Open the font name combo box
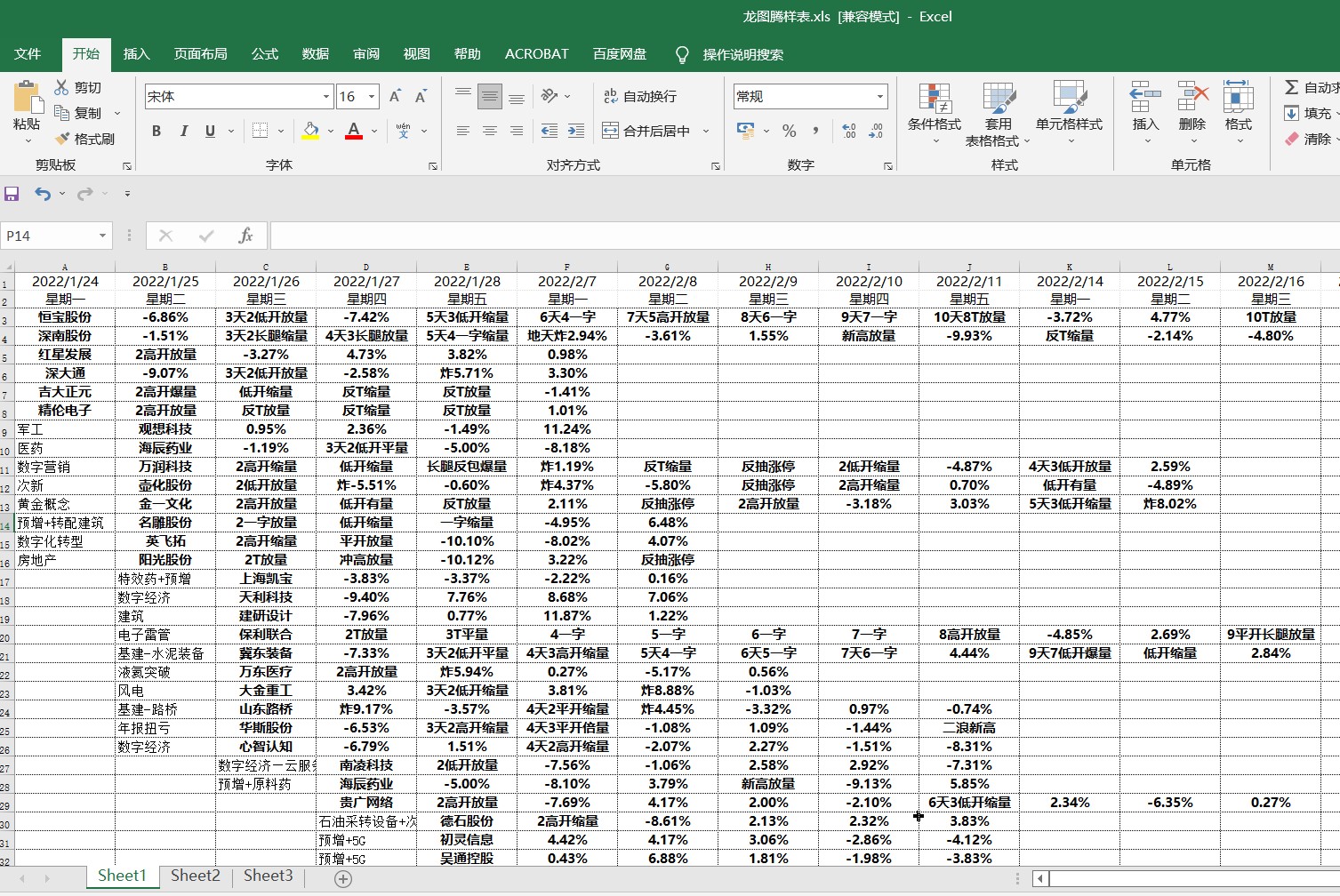This screenshot has height=896, width=1340. [x=238, y=96]
